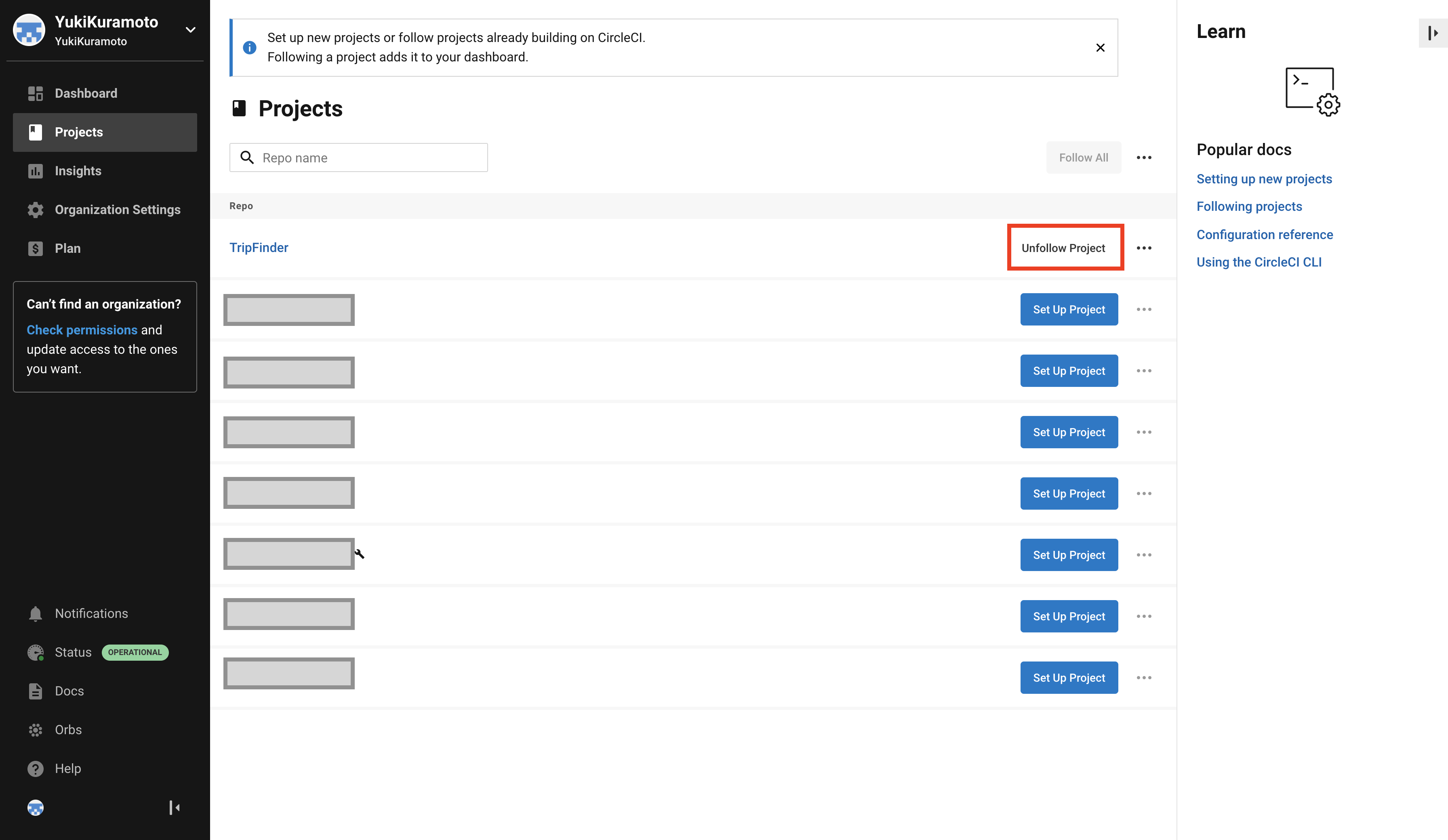
Task: Click the Organization Settings gear icon
Action: tap(36, 210)
